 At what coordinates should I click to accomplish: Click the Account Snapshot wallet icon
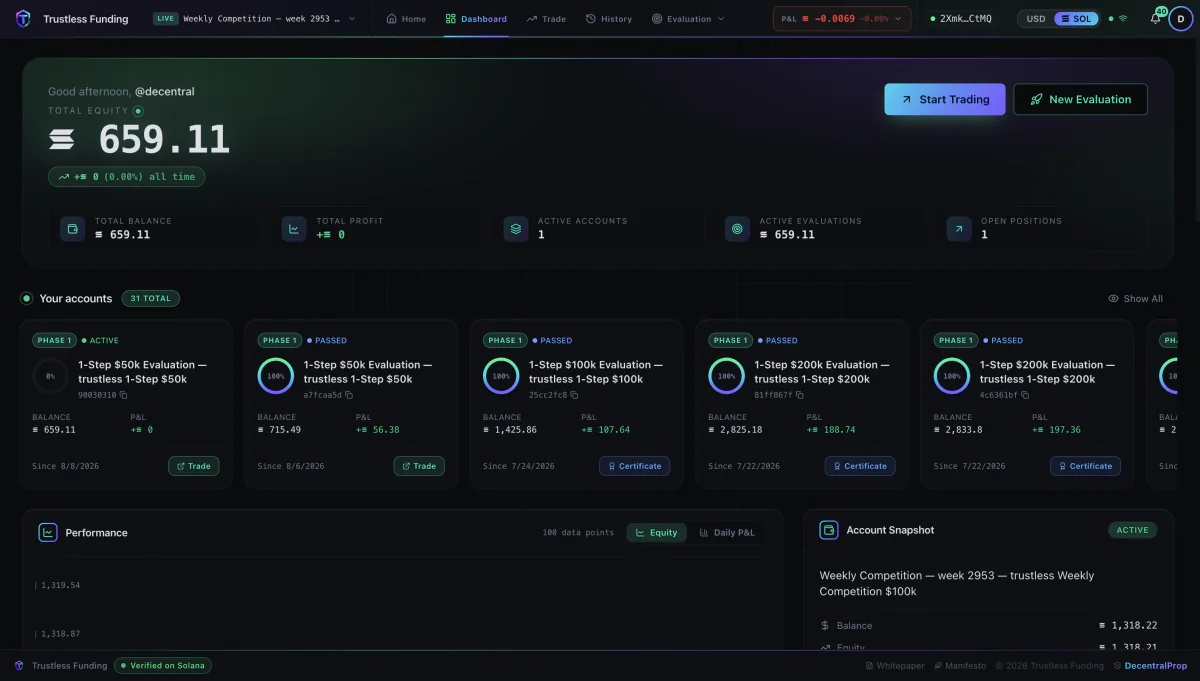[x=828, y=530]
